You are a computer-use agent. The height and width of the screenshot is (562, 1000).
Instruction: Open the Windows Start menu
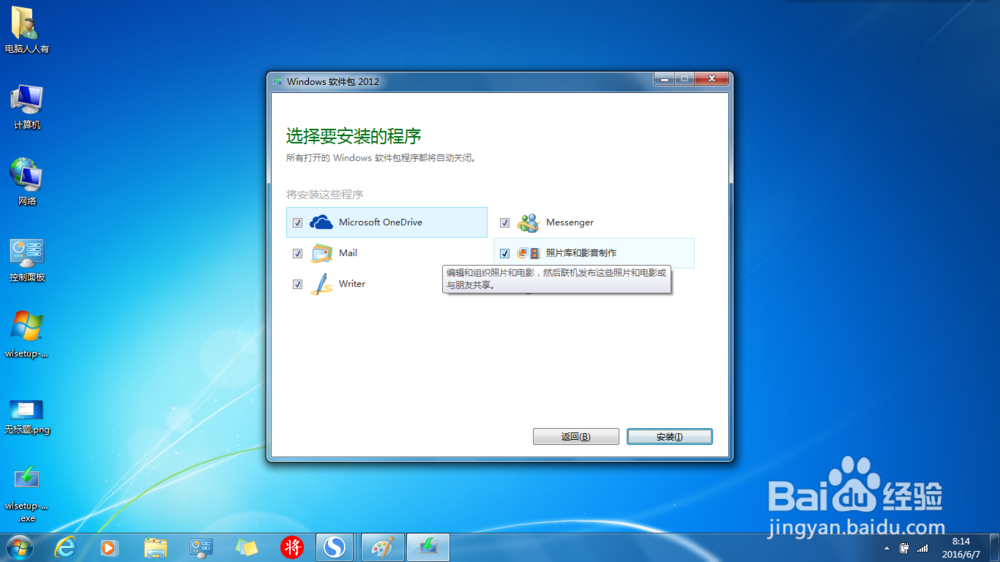(x=20, y=547)
